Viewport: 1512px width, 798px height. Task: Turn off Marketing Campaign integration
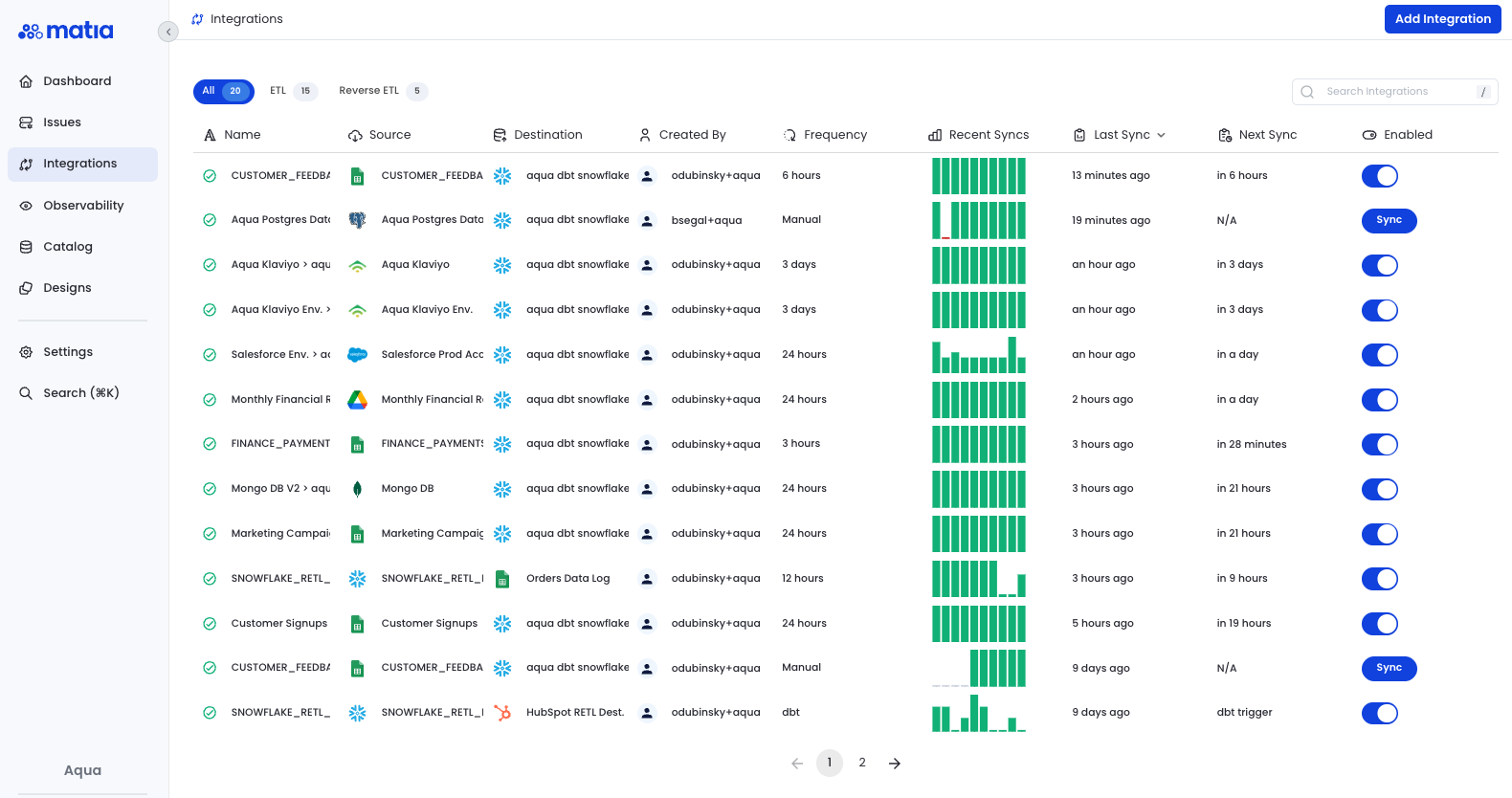point(1380,534)
